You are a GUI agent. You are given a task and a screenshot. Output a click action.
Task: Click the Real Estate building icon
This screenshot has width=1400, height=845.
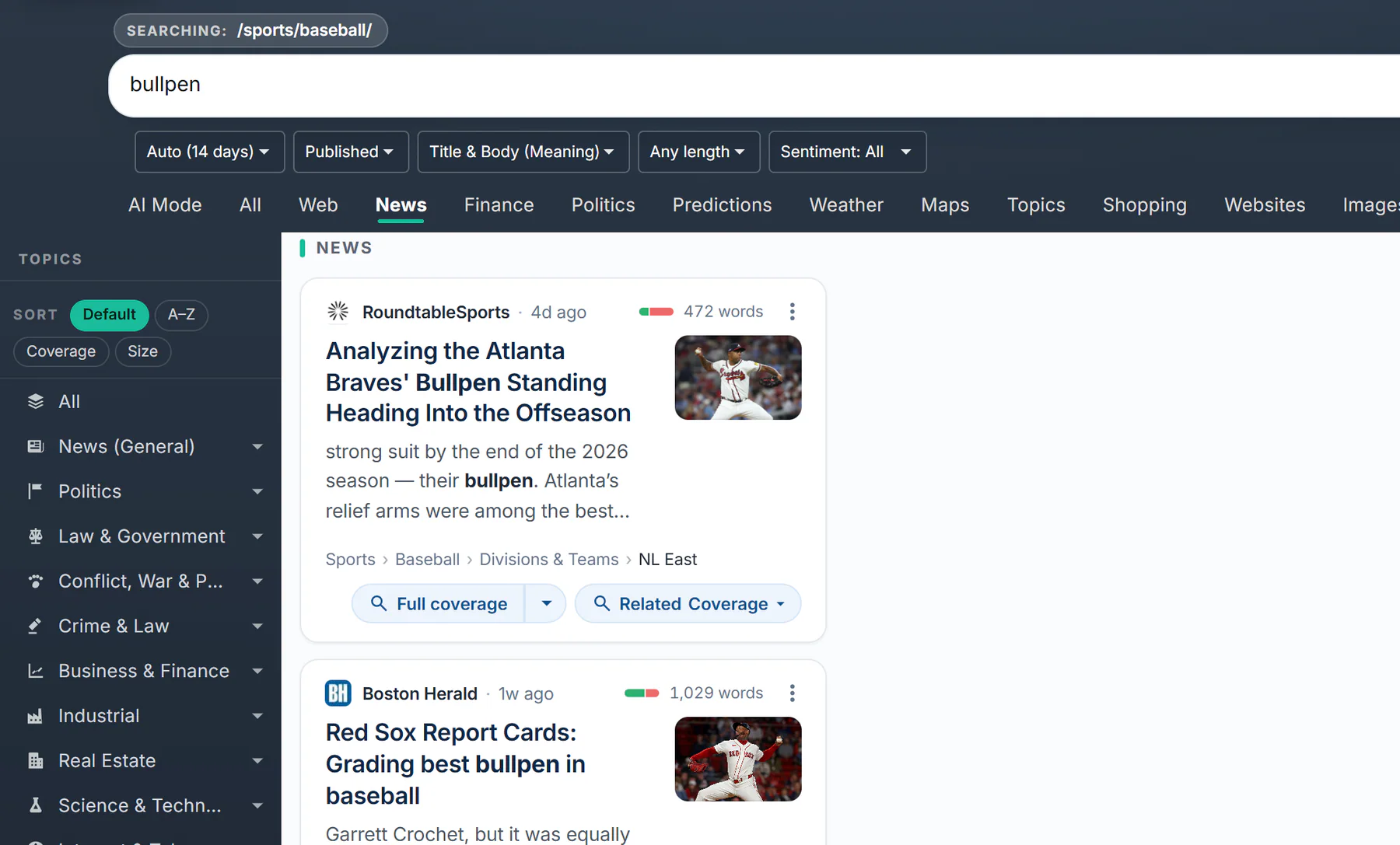[36, 760]
